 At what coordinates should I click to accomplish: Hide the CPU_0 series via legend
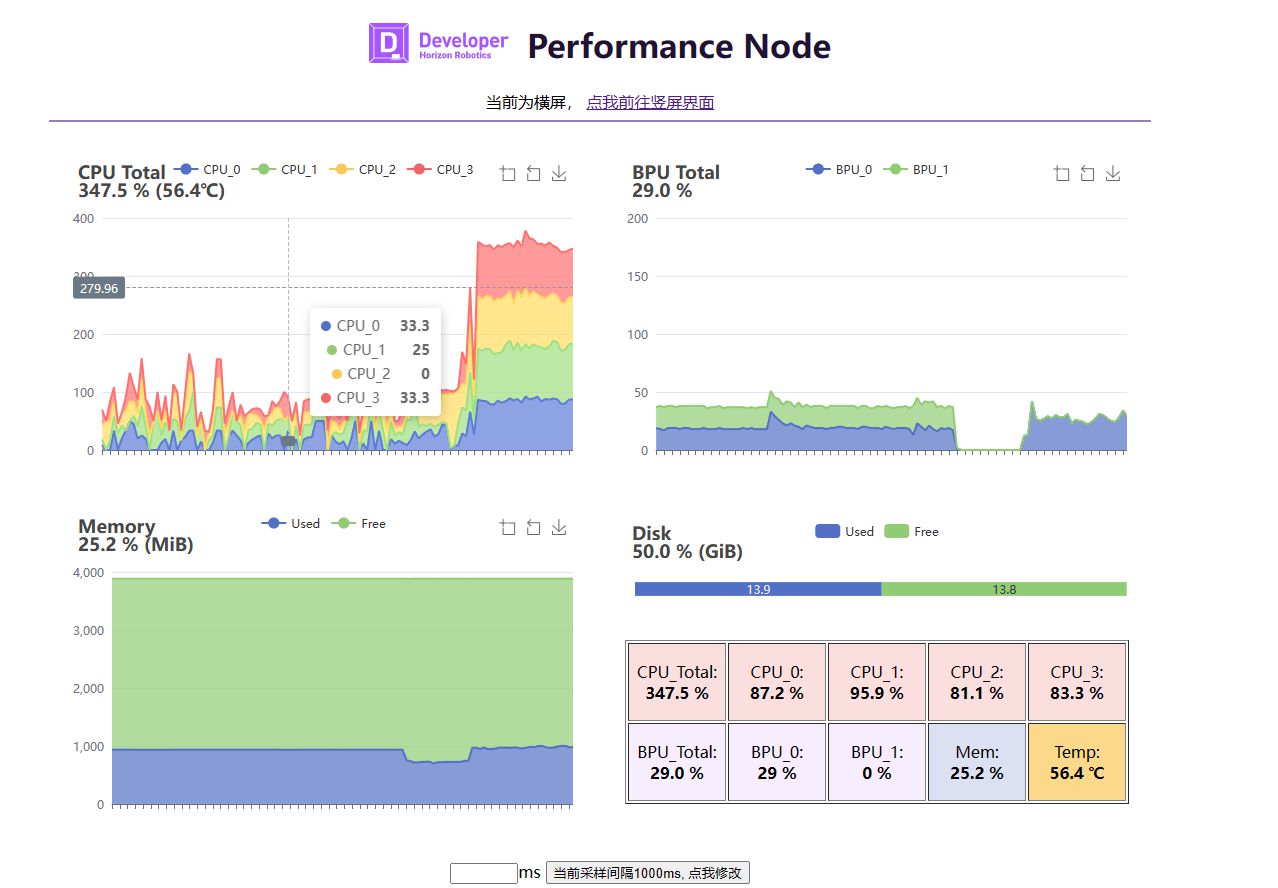point(207,170)
